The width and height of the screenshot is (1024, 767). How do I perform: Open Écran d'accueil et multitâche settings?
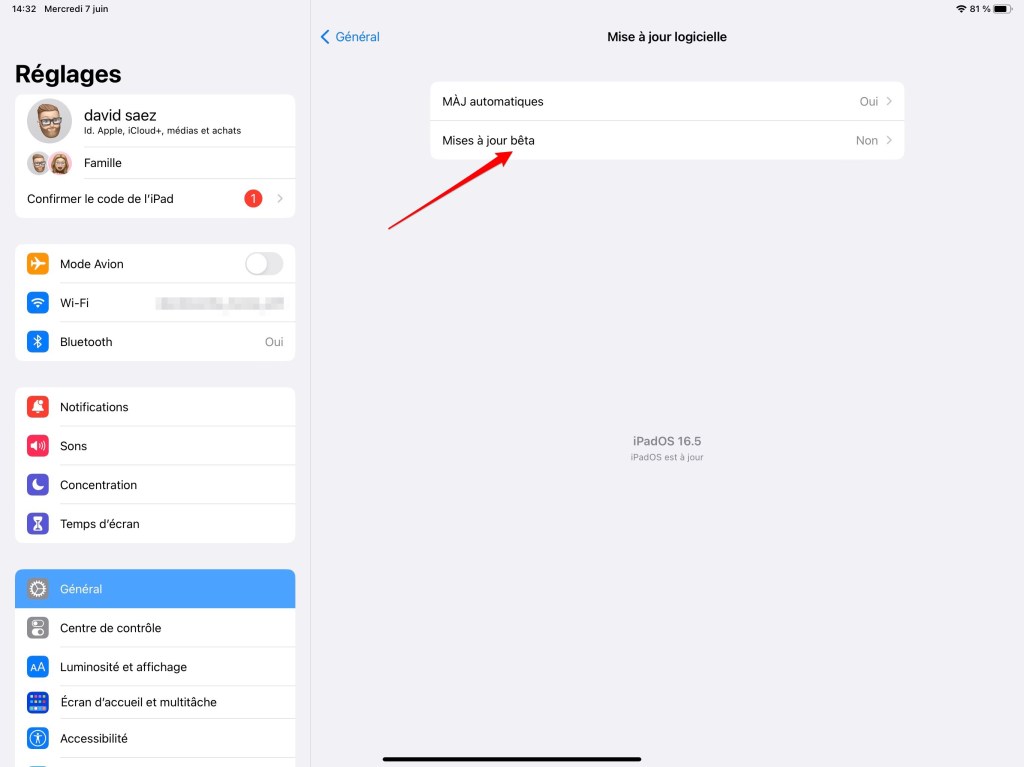155,702
